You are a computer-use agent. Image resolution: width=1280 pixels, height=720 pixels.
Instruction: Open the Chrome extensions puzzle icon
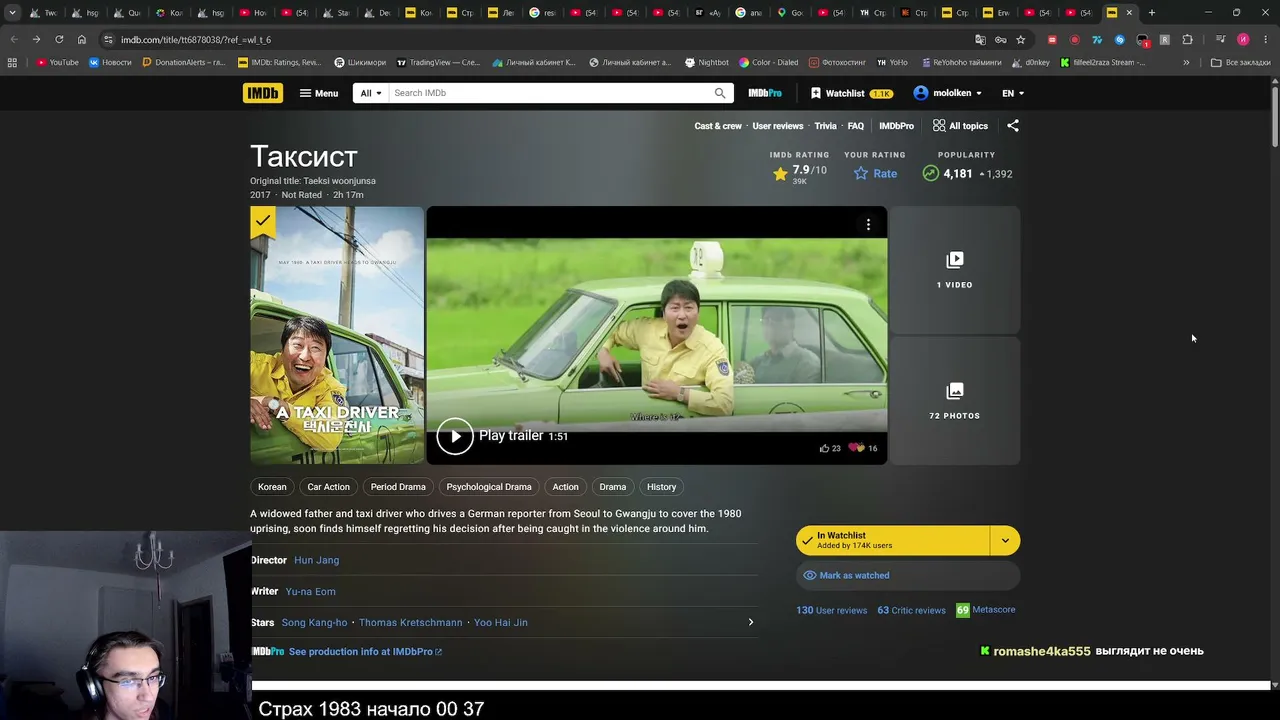(1187, 40)
